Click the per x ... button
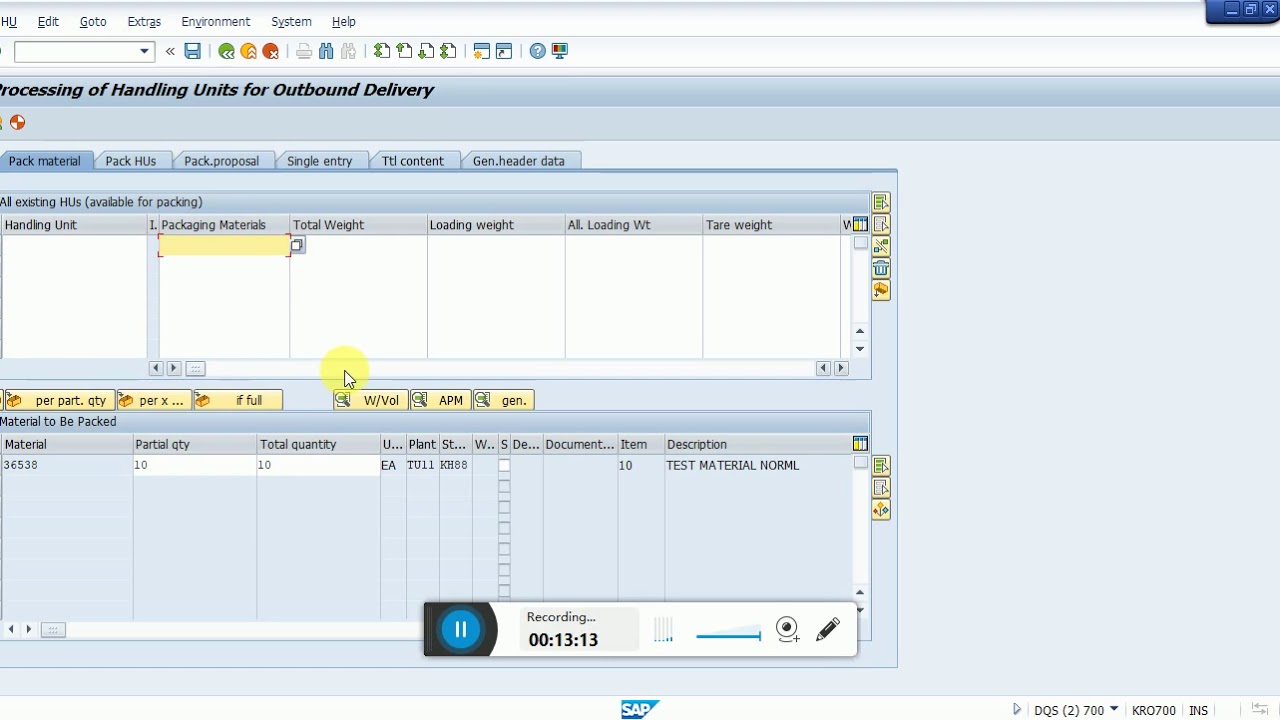This screenshot has width=1280, height=720. [x=153, y=400]
